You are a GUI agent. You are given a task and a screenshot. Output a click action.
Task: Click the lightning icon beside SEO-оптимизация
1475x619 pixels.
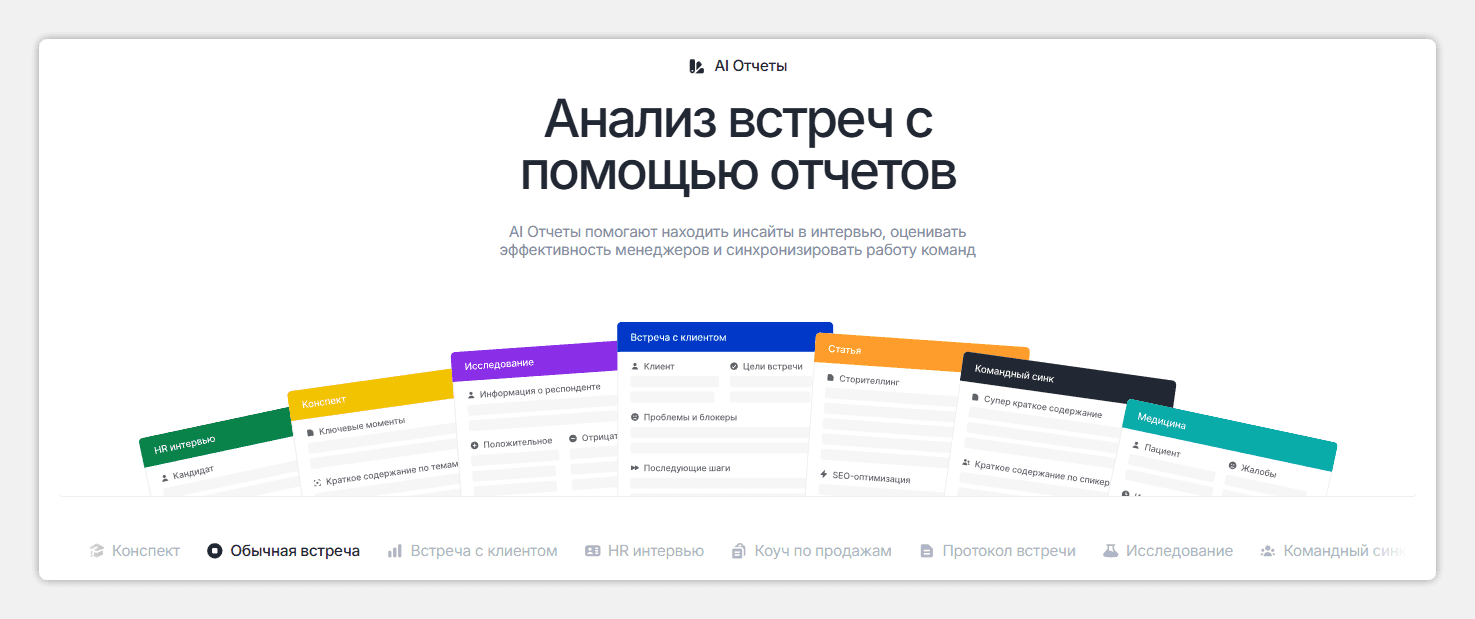coord(824,474)
